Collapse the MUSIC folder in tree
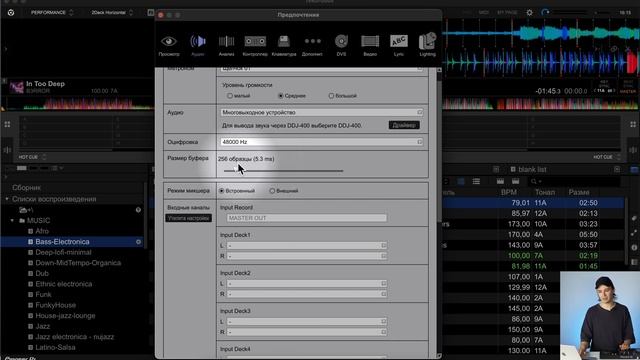This screenshot has width=640, height=360. click(12, 220)
